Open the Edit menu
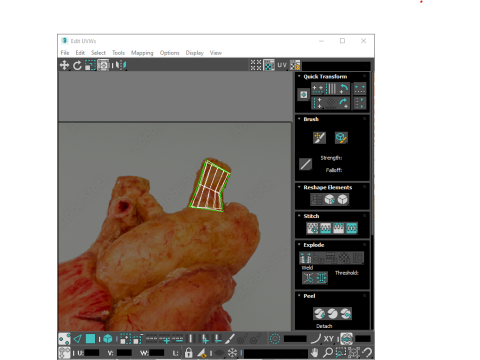Image resolution: width=480 pixels, height=360 pixels. tap(80, 53)
